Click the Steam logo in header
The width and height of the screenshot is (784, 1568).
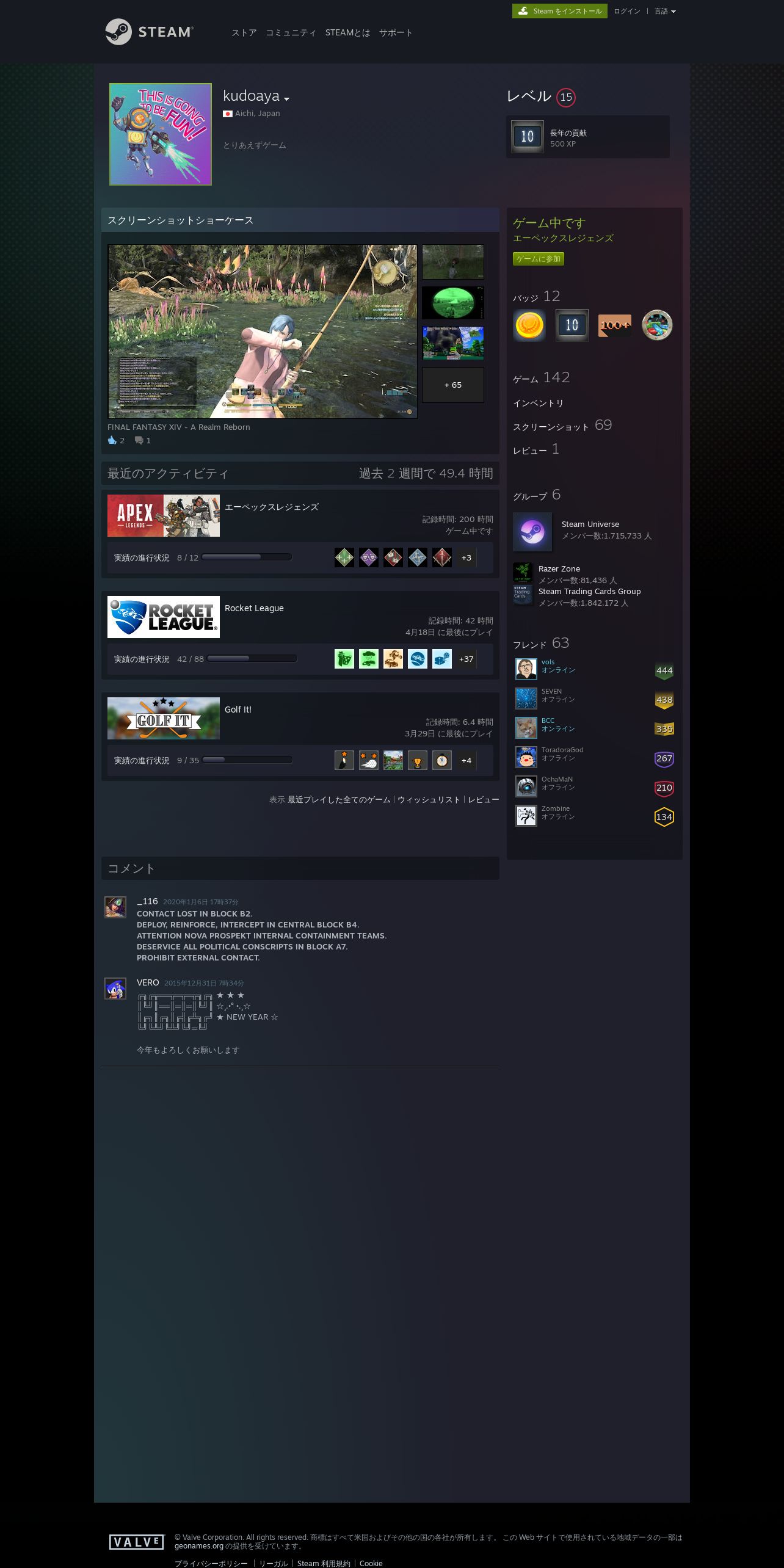point(149,32)
